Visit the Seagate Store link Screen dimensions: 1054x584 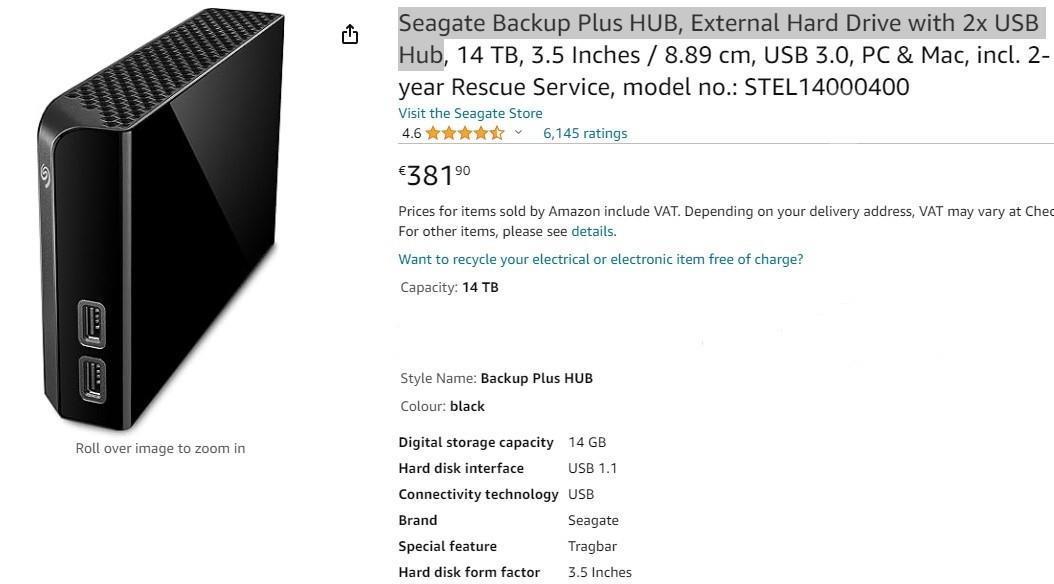click(470, 113)
